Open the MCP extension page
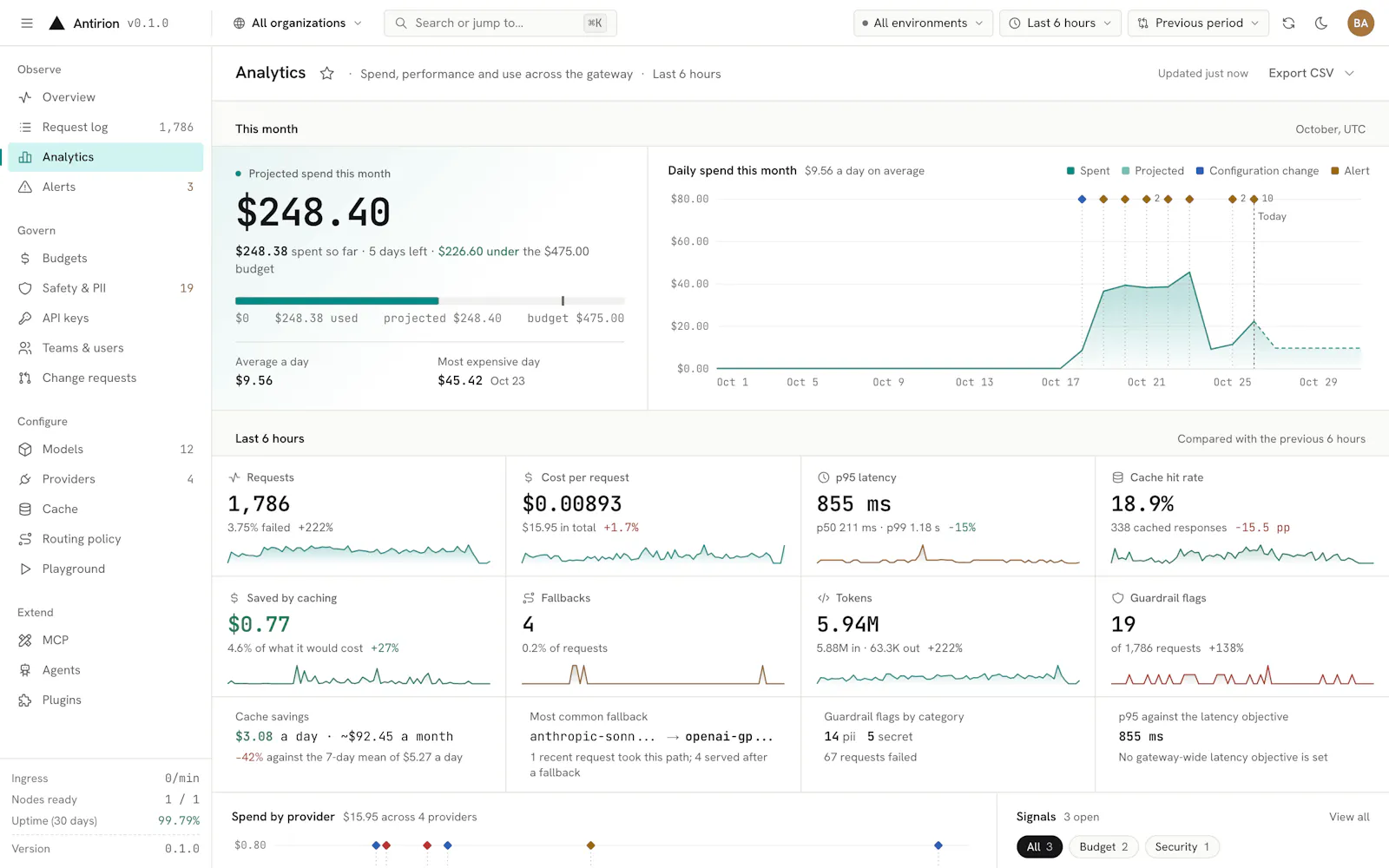1389x868 pixels. (x=106, y=641)
